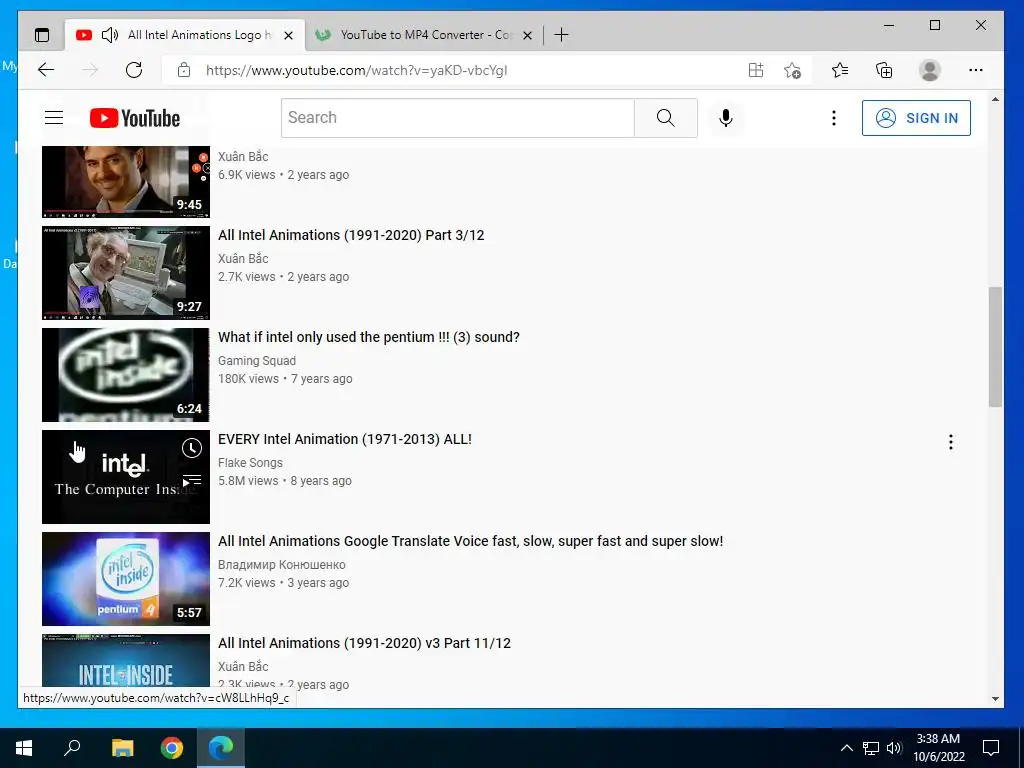Open the volume icon in system tray
The image size is (1024, 768).
click(894, 748)
